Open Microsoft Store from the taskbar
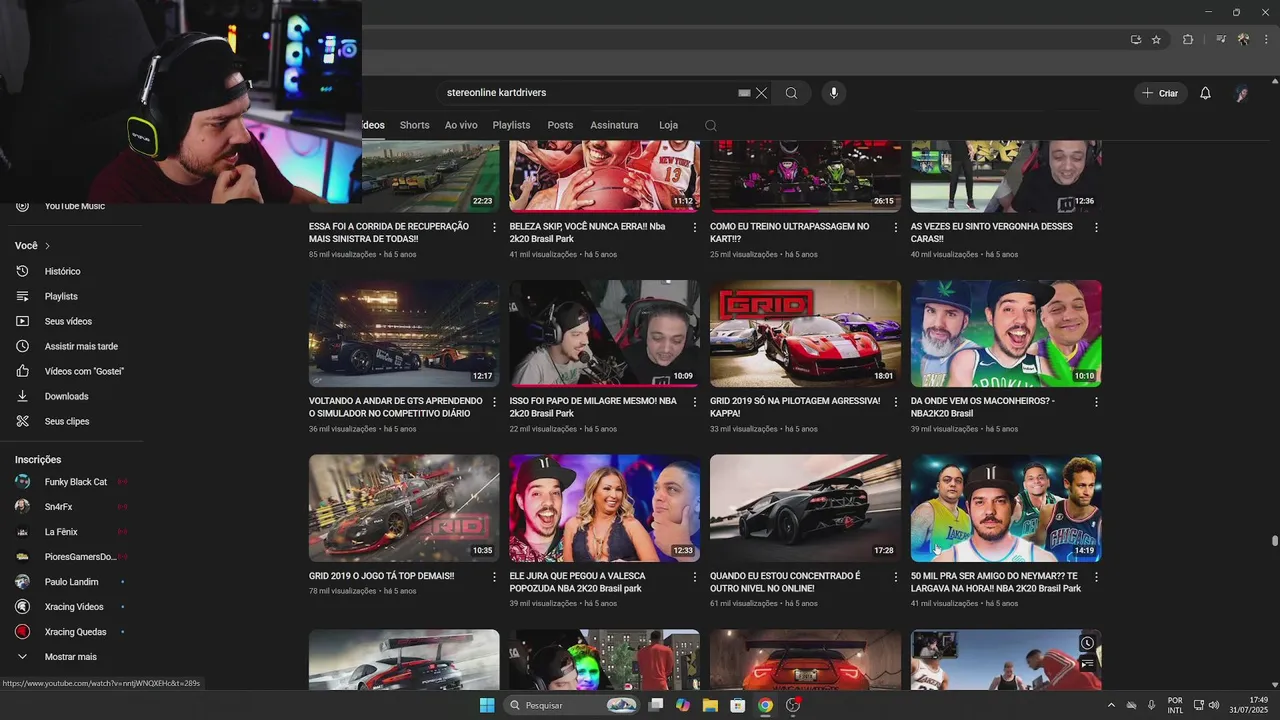Viewport: 1280px width, 720px height. (x=737, y=705)
